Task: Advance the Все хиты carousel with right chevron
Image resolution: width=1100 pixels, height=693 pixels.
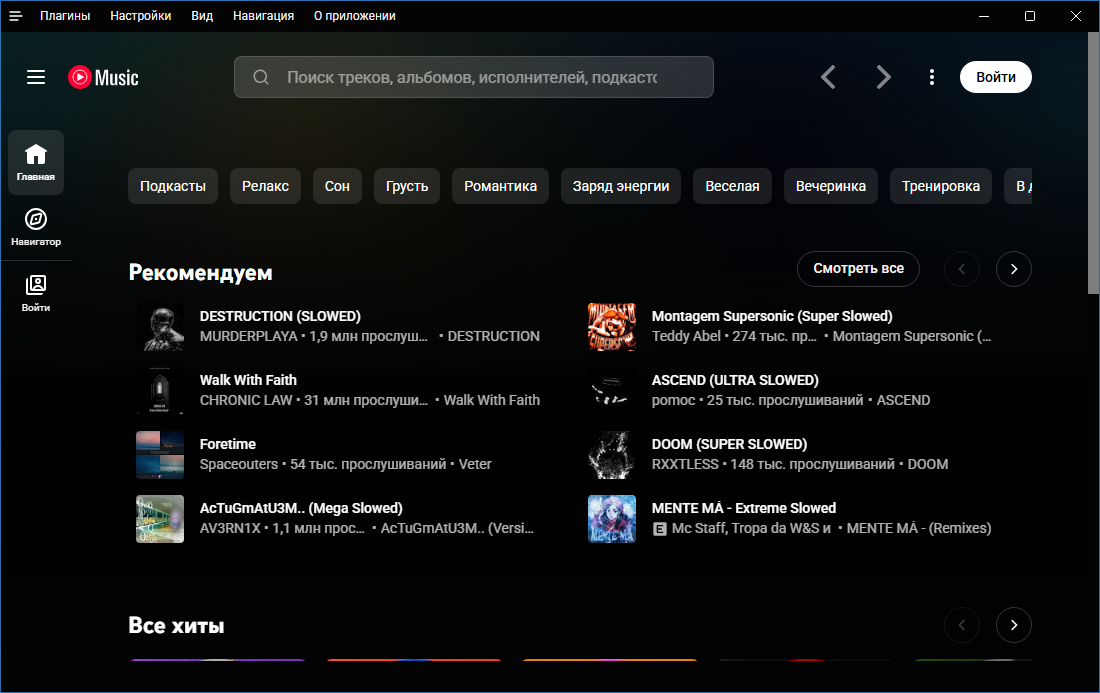Action: click(x=1013, y=624)
